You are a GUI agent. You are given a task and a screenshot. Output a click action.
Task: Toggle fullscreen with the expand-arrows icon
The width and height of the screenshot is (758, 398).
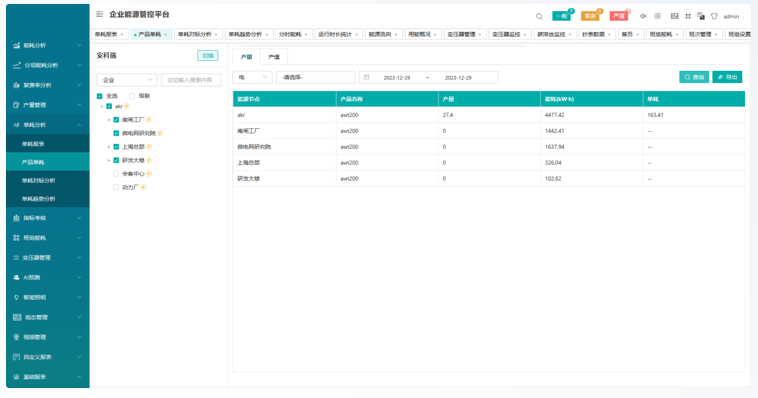tap(688, 16)
